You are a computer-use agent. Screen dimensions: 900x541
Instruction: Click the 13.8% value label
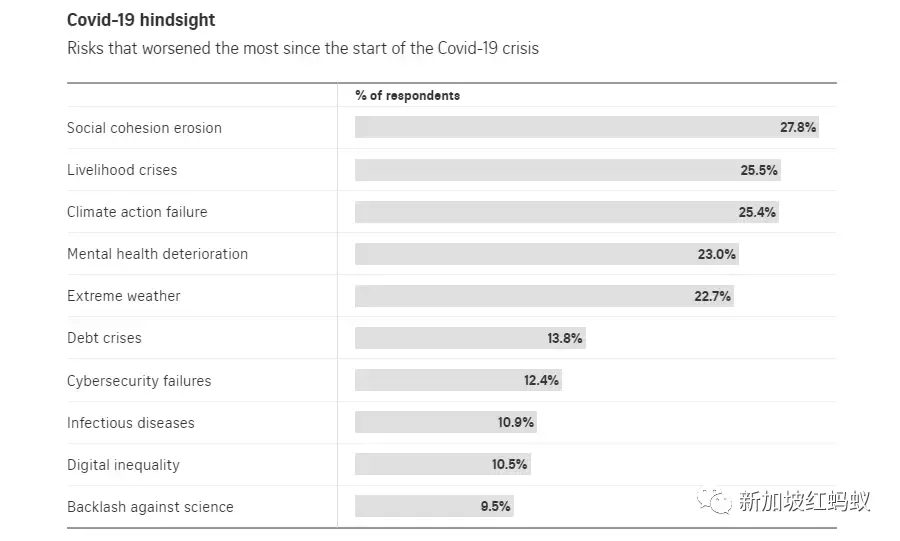point(564,338)
